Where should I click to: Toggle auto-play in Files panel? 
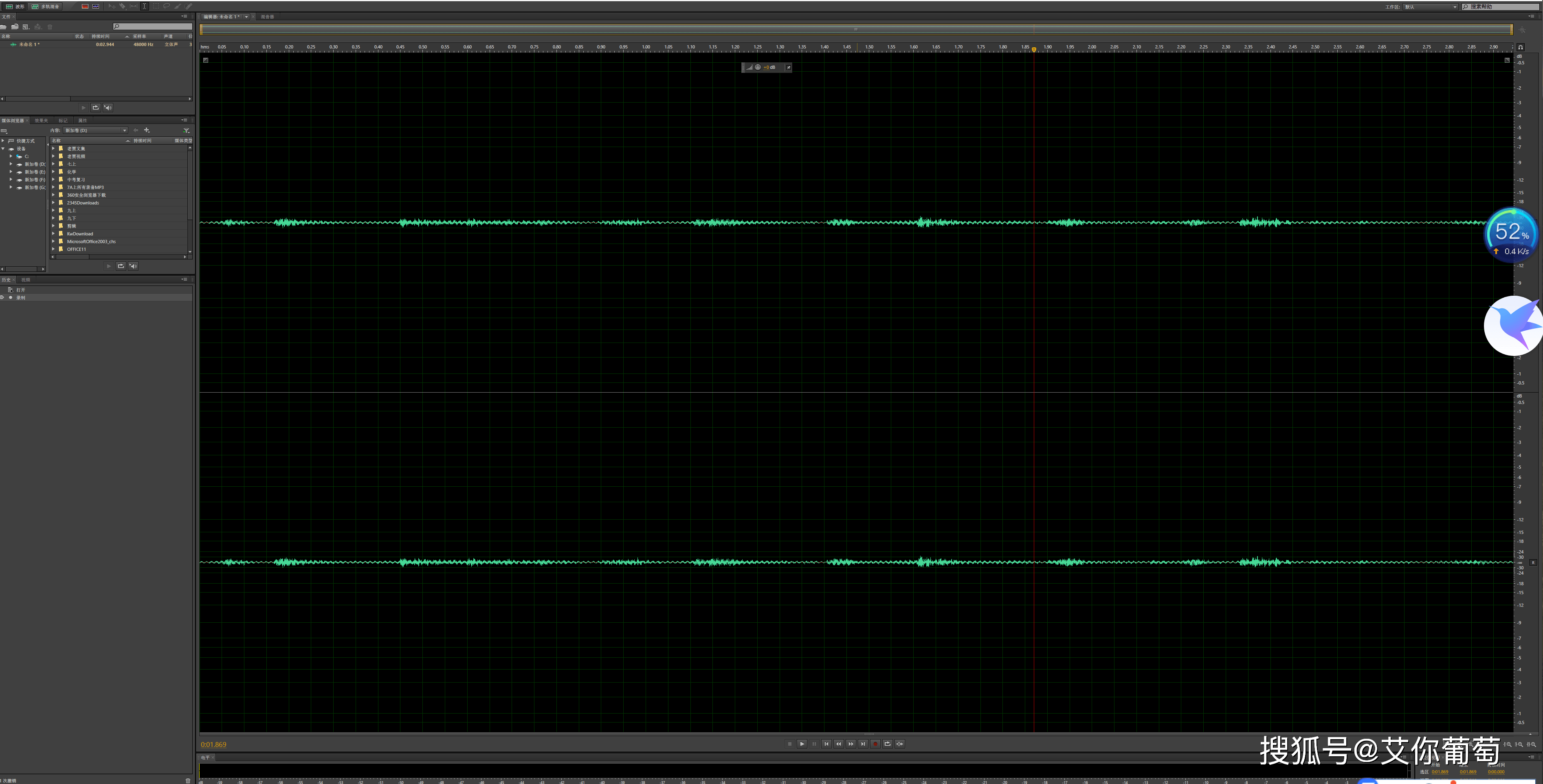[x=108, y=108]
